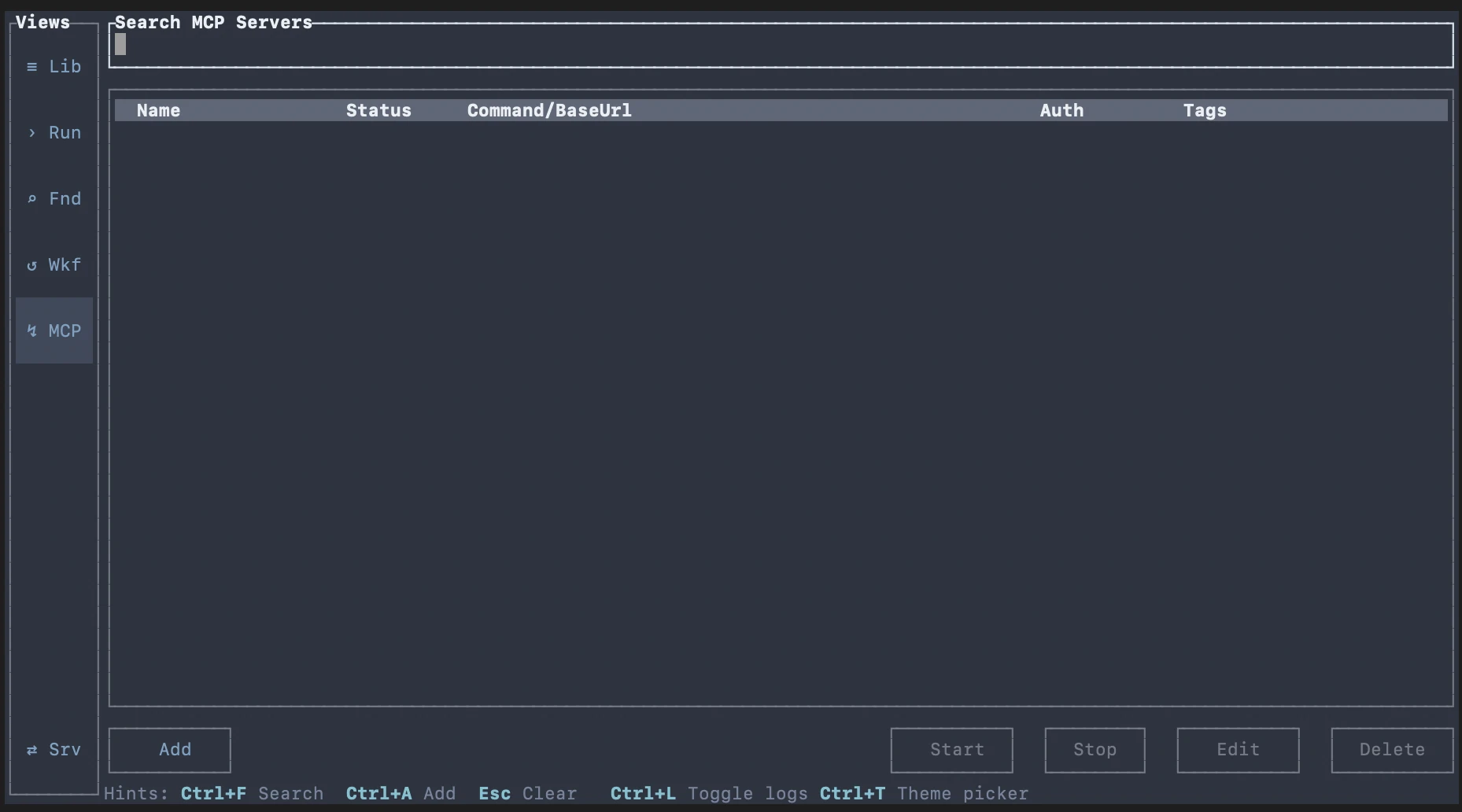Click the Delete button
1462x812 pixels.
1391,750
